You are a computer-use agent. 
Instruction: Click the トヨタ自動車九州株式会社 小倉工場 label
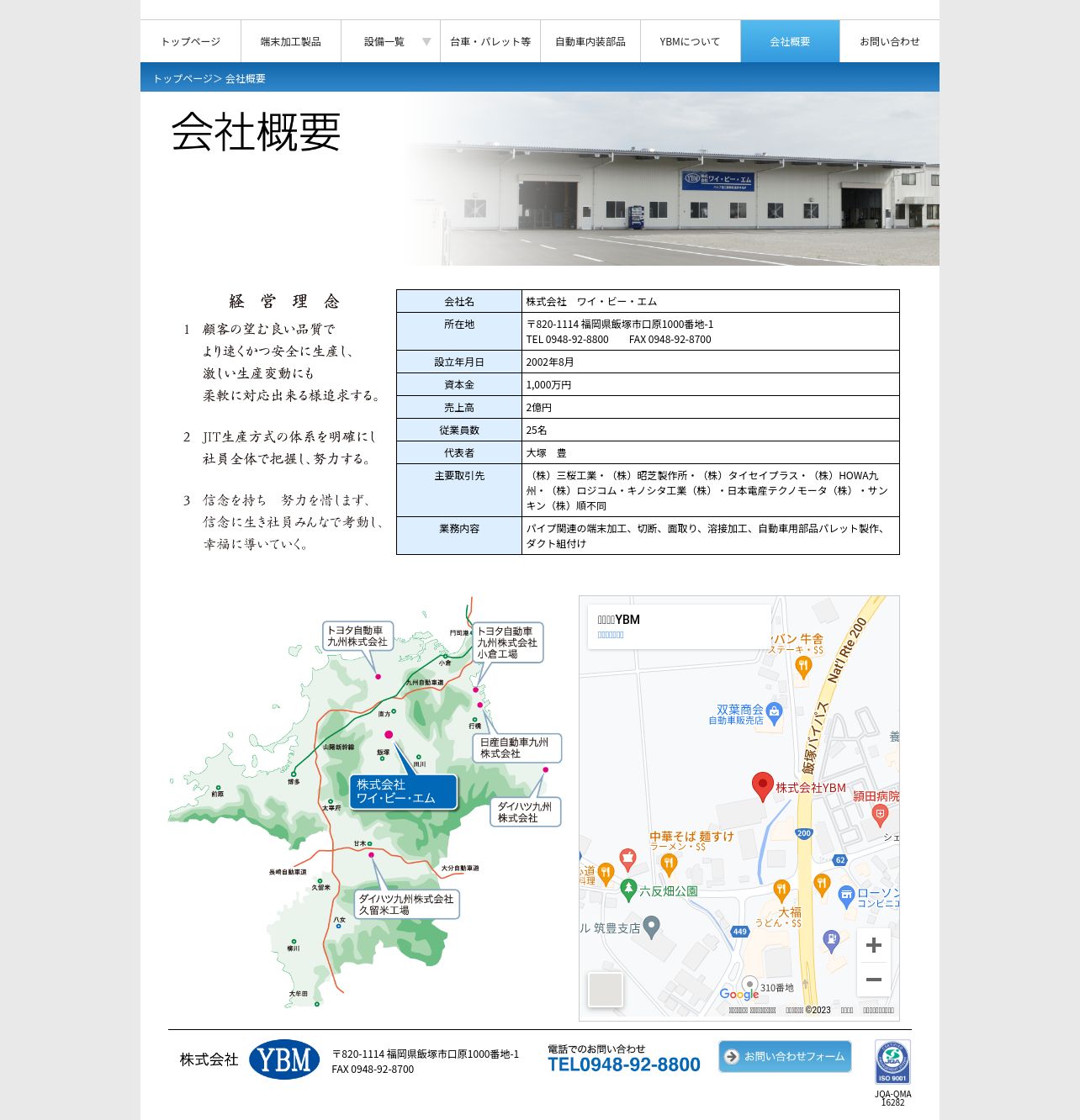tap(508, 642)
